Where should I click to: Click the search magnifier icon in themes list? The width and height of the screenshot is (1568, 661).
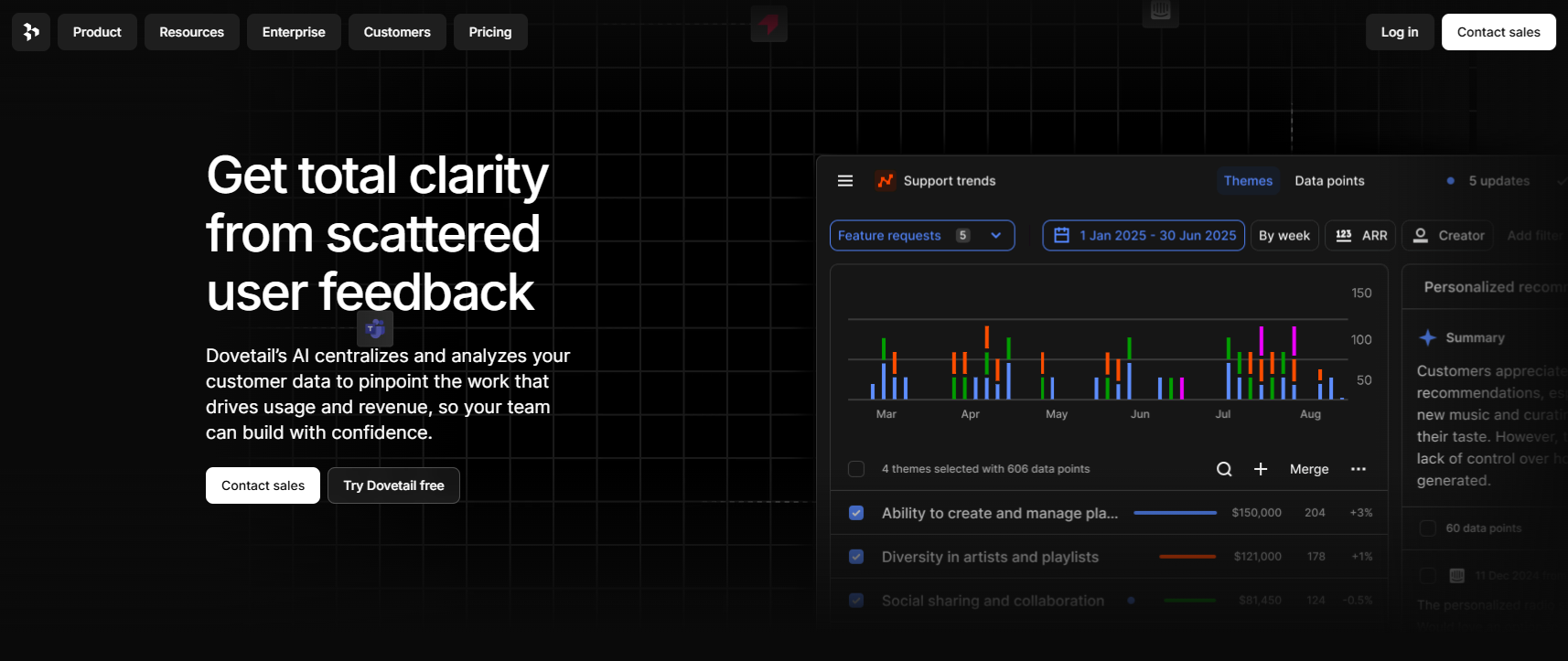(1224, 469)
